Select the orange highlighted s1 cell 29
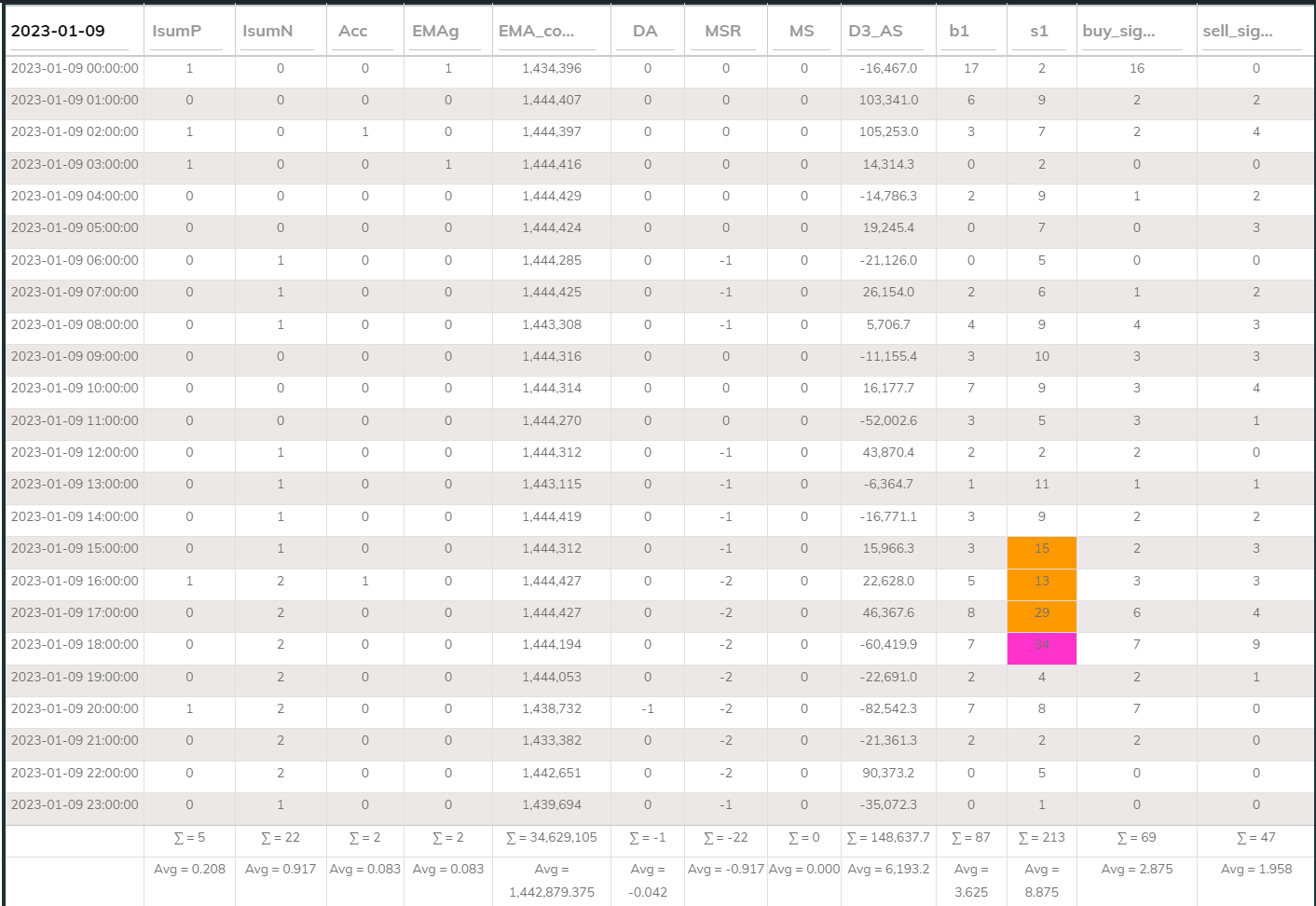The image size is (1316, 906). pyautogui.click(x=1042, y=613)
